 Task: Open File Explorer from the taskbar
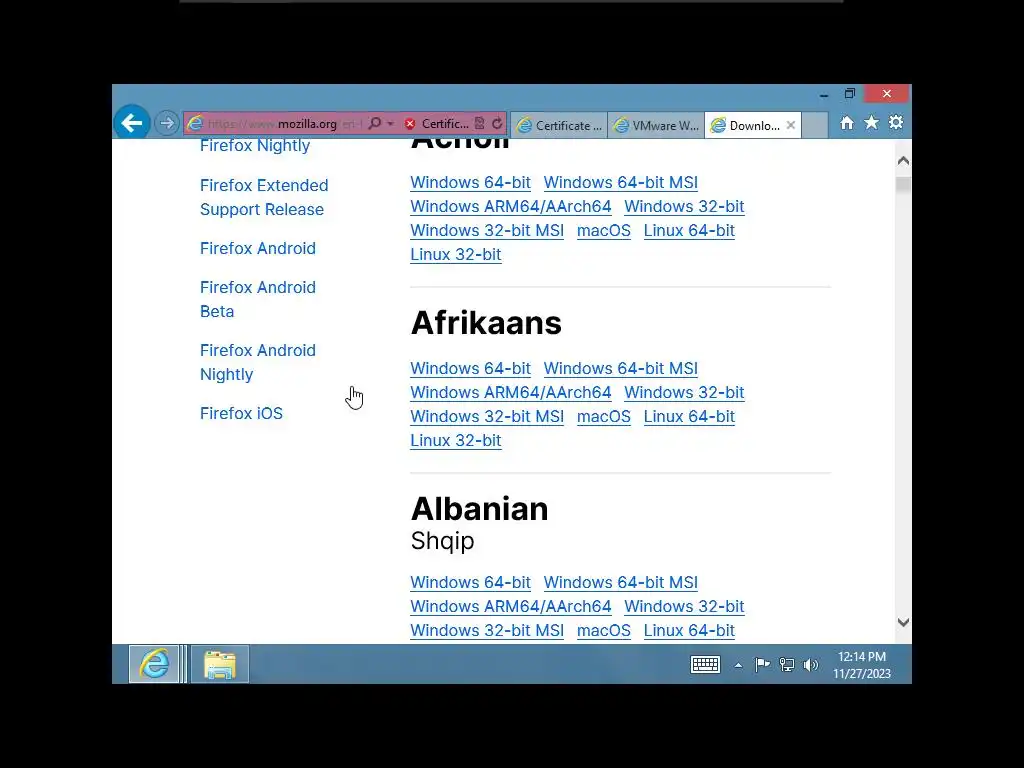219,664
